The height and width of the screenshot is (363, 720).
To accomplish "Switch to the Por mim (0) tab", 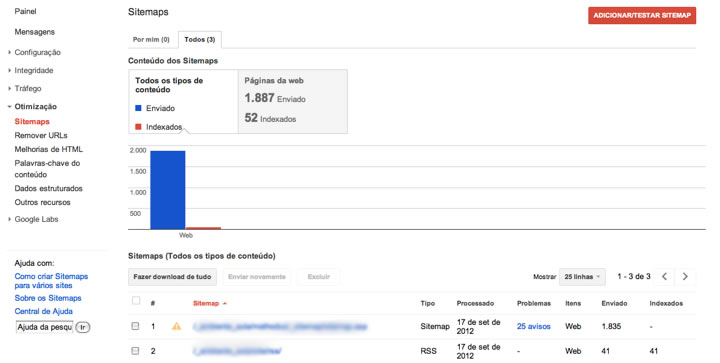I will [x=151, y=39].
